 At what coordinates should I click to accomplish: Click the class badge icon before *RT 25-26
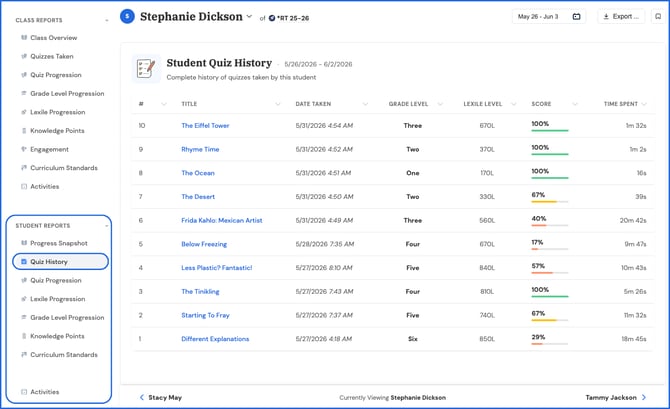[272, 18]
